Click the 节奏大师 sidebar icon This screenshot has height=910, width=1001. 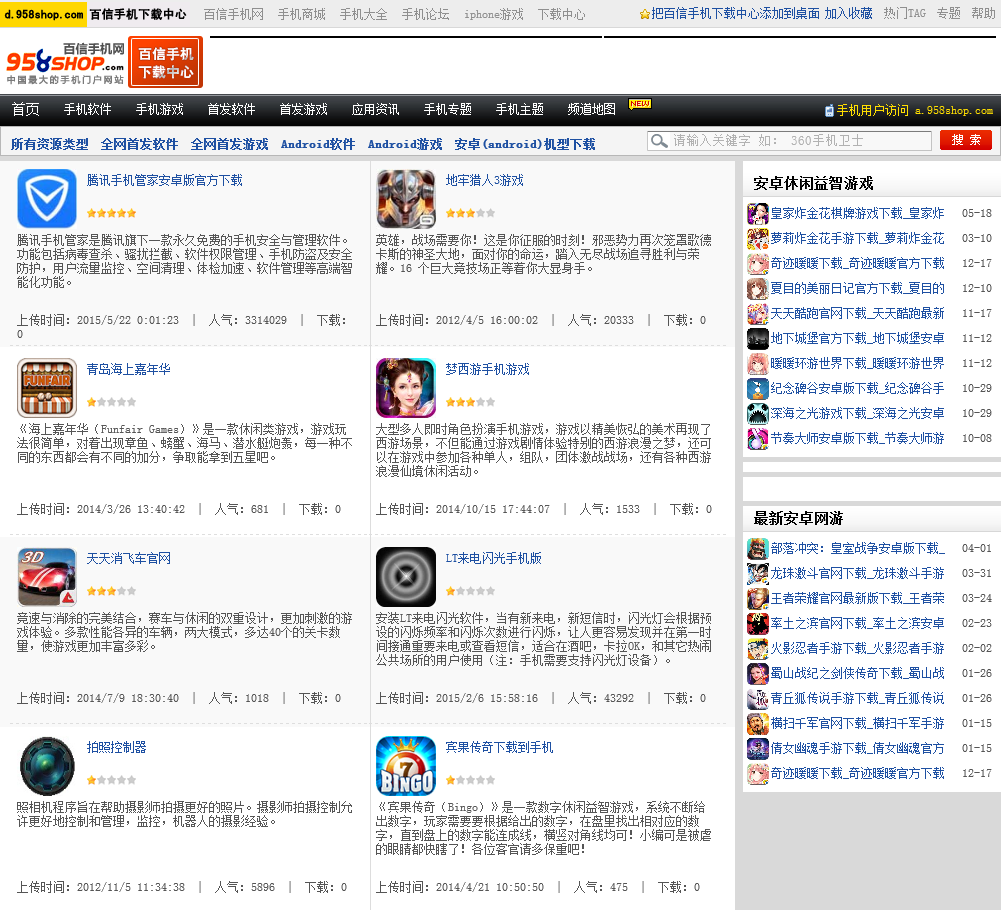click(x=757, y=438)
